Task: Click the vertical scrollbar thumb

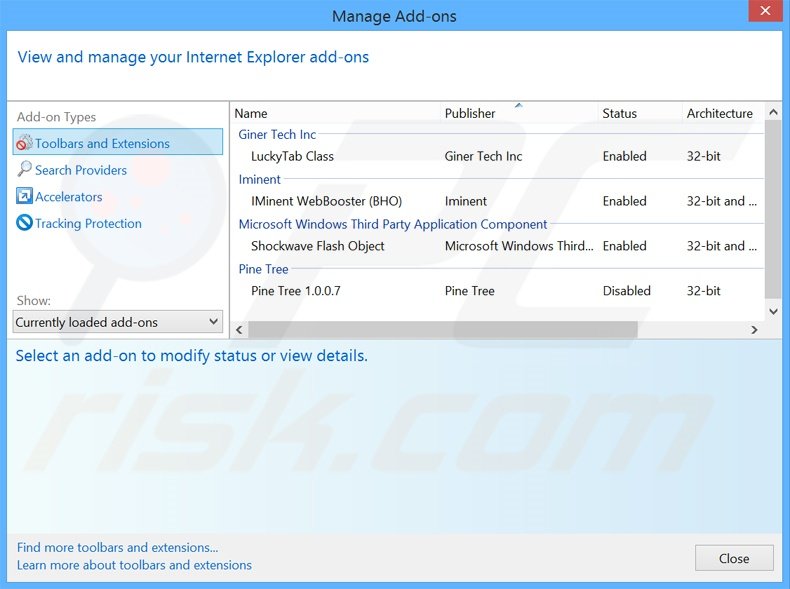Action: coord(773,210)
